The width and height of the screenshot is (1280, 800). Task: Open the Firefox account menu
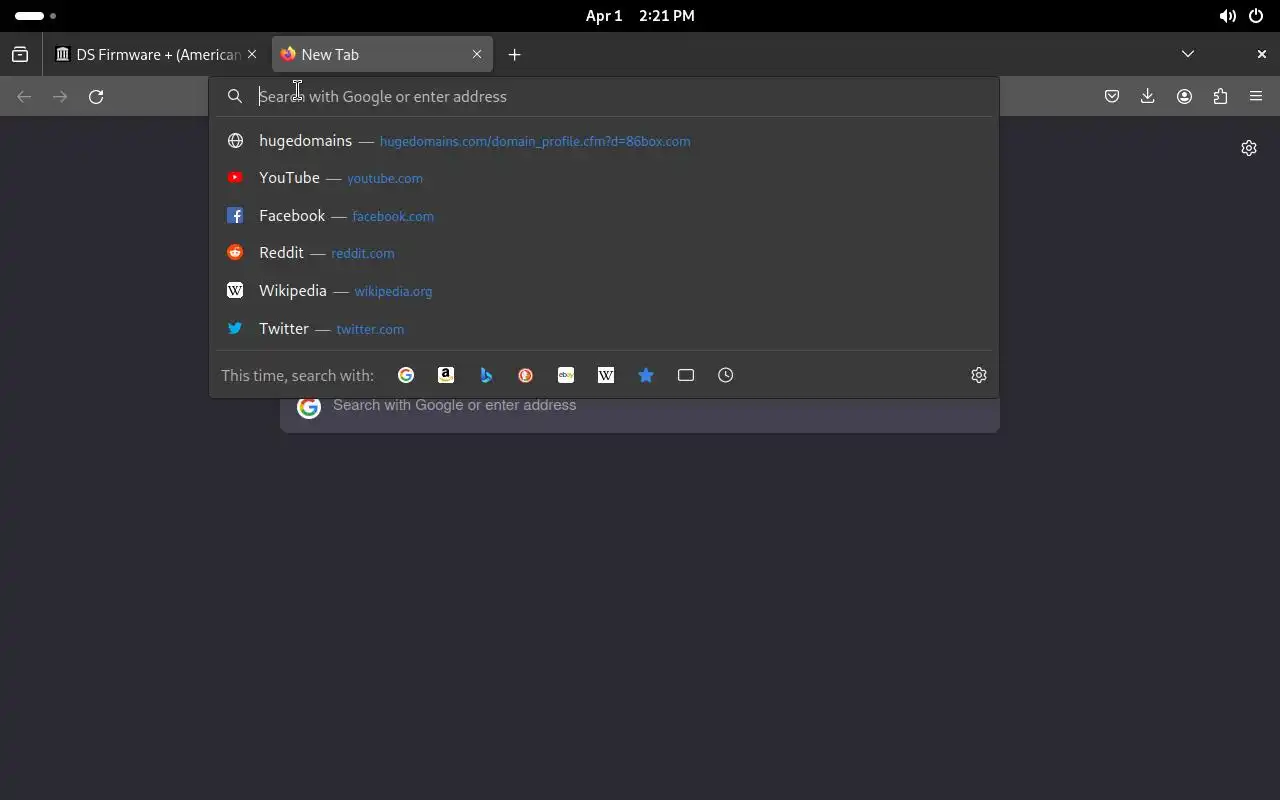(1184, 97)
